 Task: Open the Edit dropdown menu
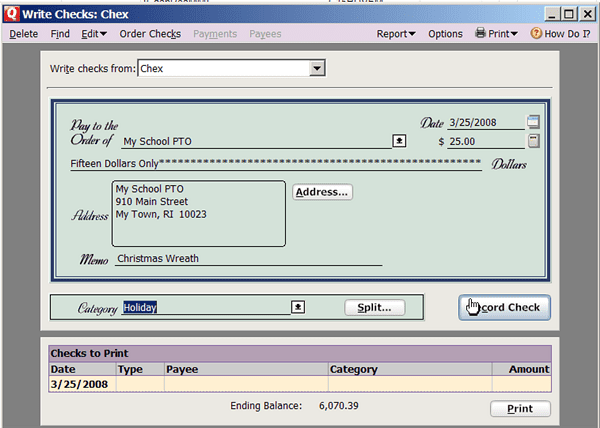coord(94,34)
